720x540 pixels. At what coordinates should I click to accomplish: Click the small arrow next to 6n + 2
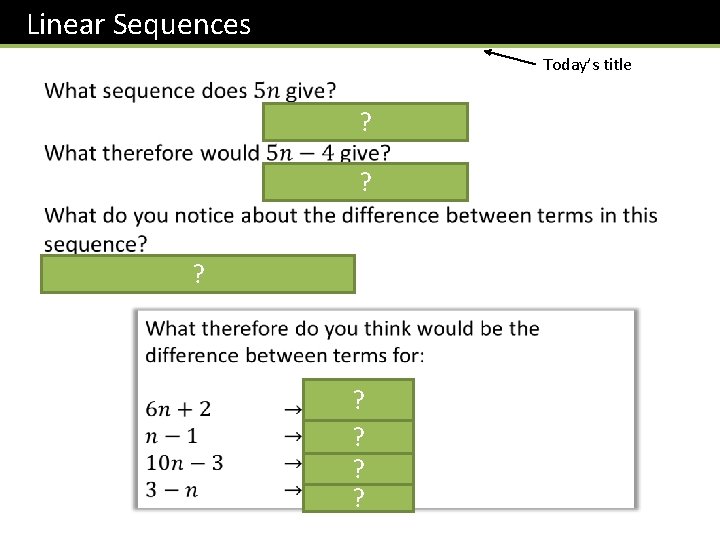(x=293, y=409)
